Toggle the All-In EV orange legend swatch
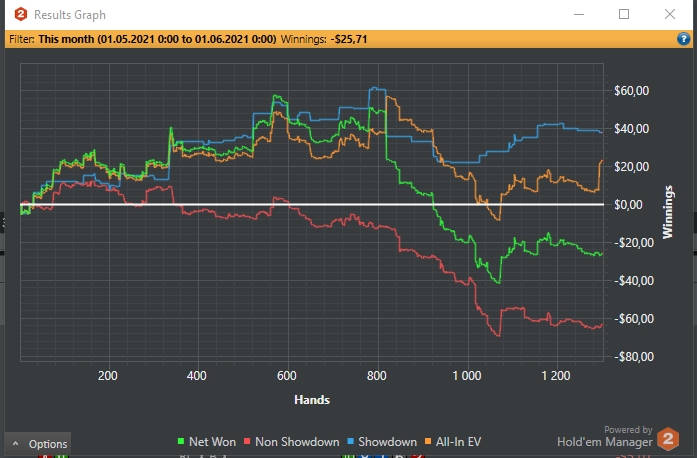 coord(428,442)
